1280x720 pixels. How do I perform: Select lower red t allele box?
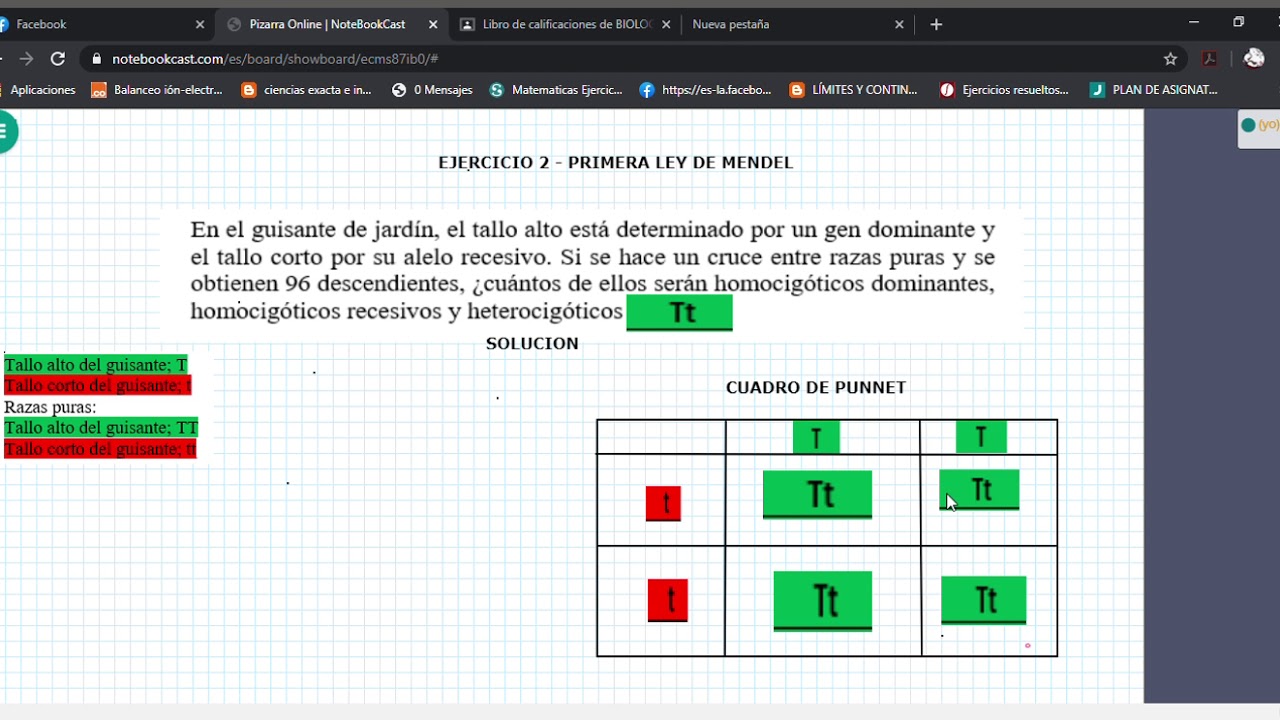pyautogui.click(x=668, y=600)
